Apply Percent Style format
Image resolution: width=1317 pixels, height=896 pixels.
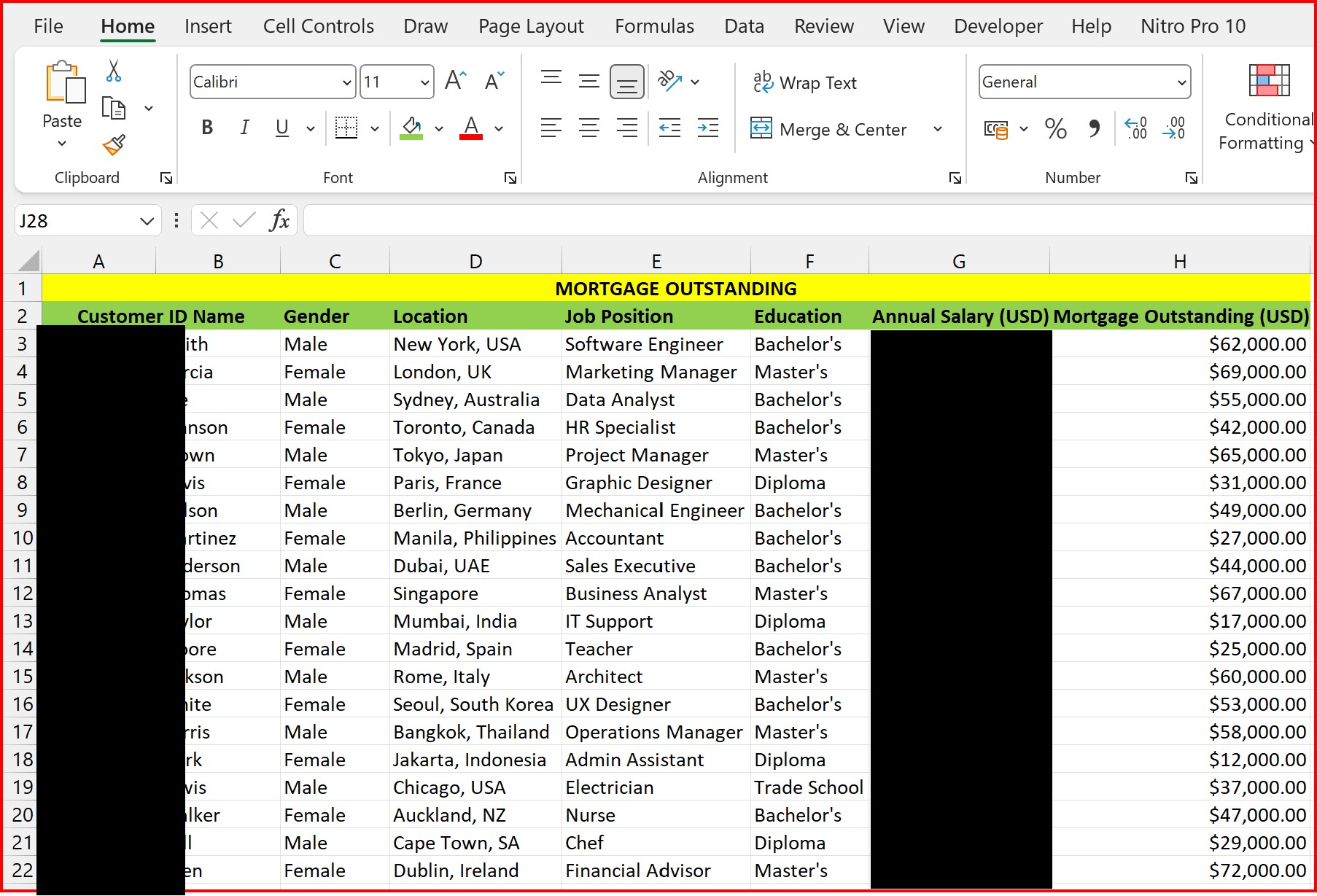[x=1055, y=129]
